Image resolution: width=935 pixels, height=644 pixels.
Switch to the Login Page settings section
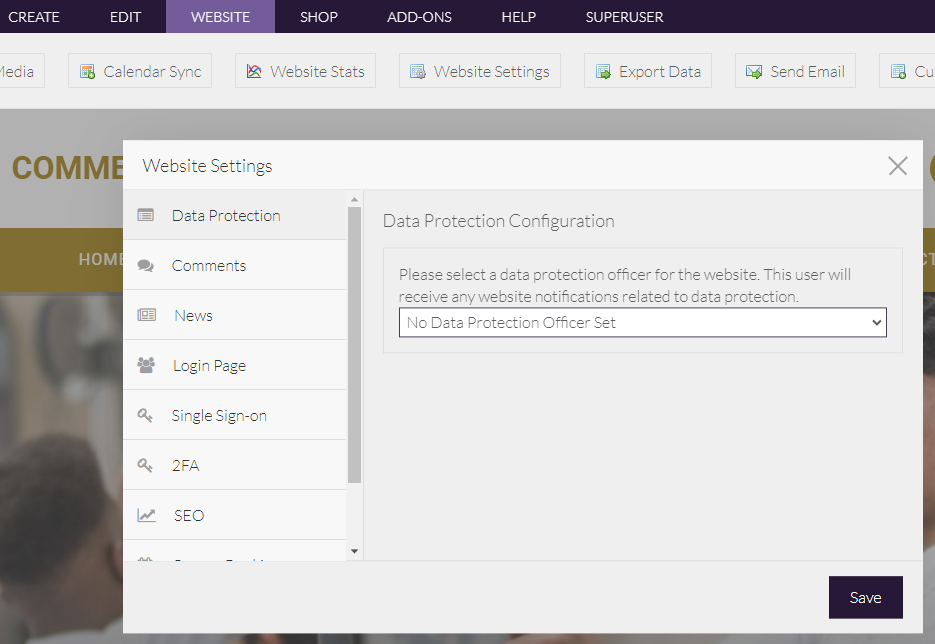(x=235, y=366)
